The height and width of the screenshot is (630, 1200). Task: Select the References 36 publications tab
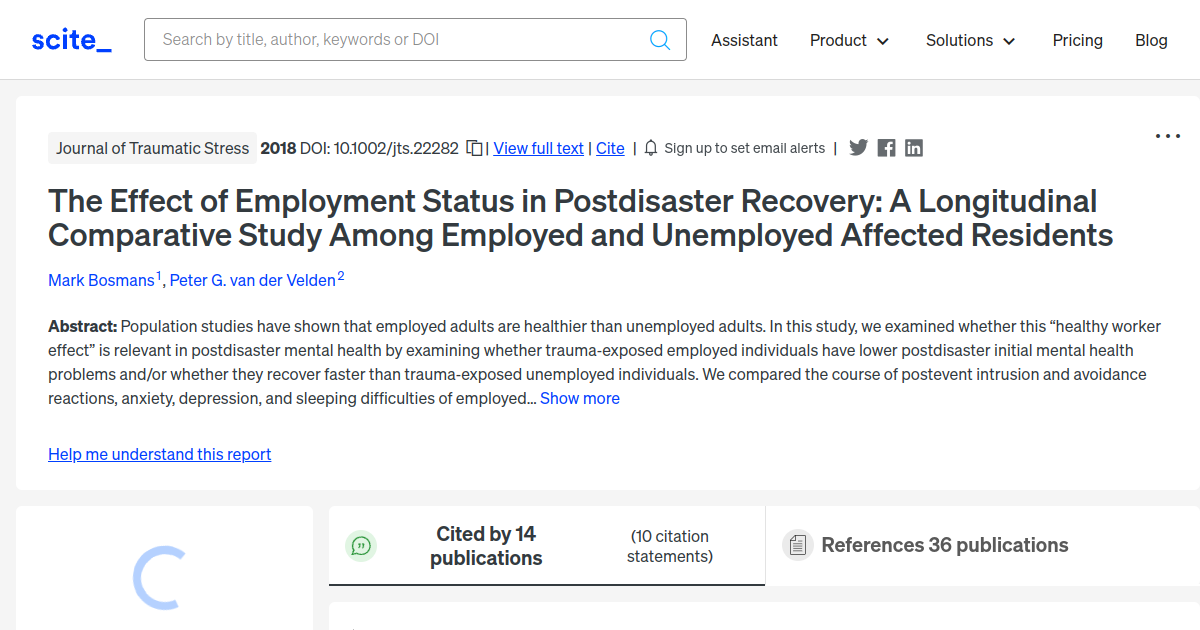pyautogui.click(x=945, y=545)
